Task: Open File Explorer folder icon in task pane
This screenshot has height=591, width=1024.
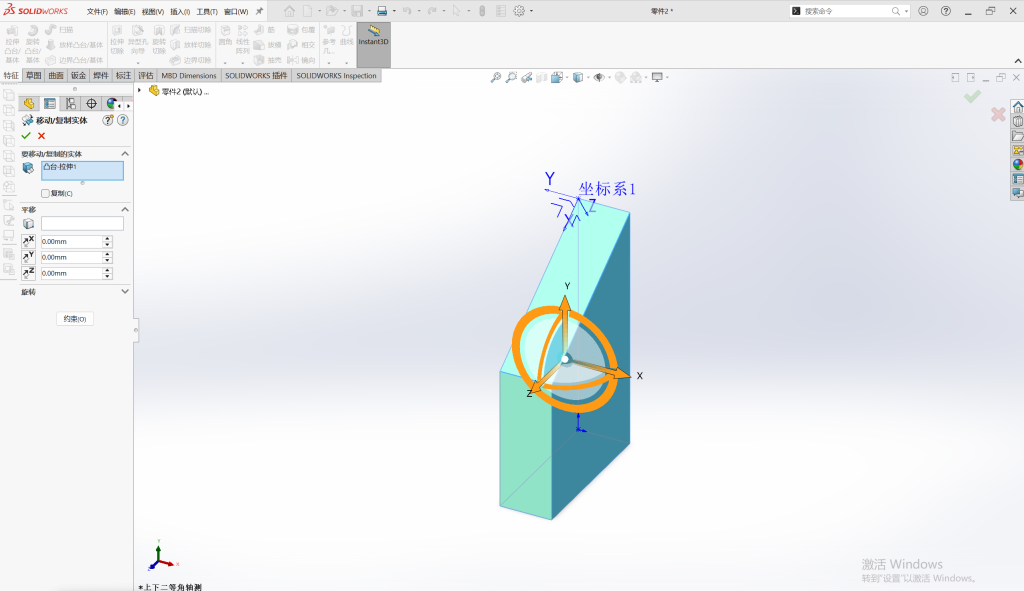Action: (1017, 136)
